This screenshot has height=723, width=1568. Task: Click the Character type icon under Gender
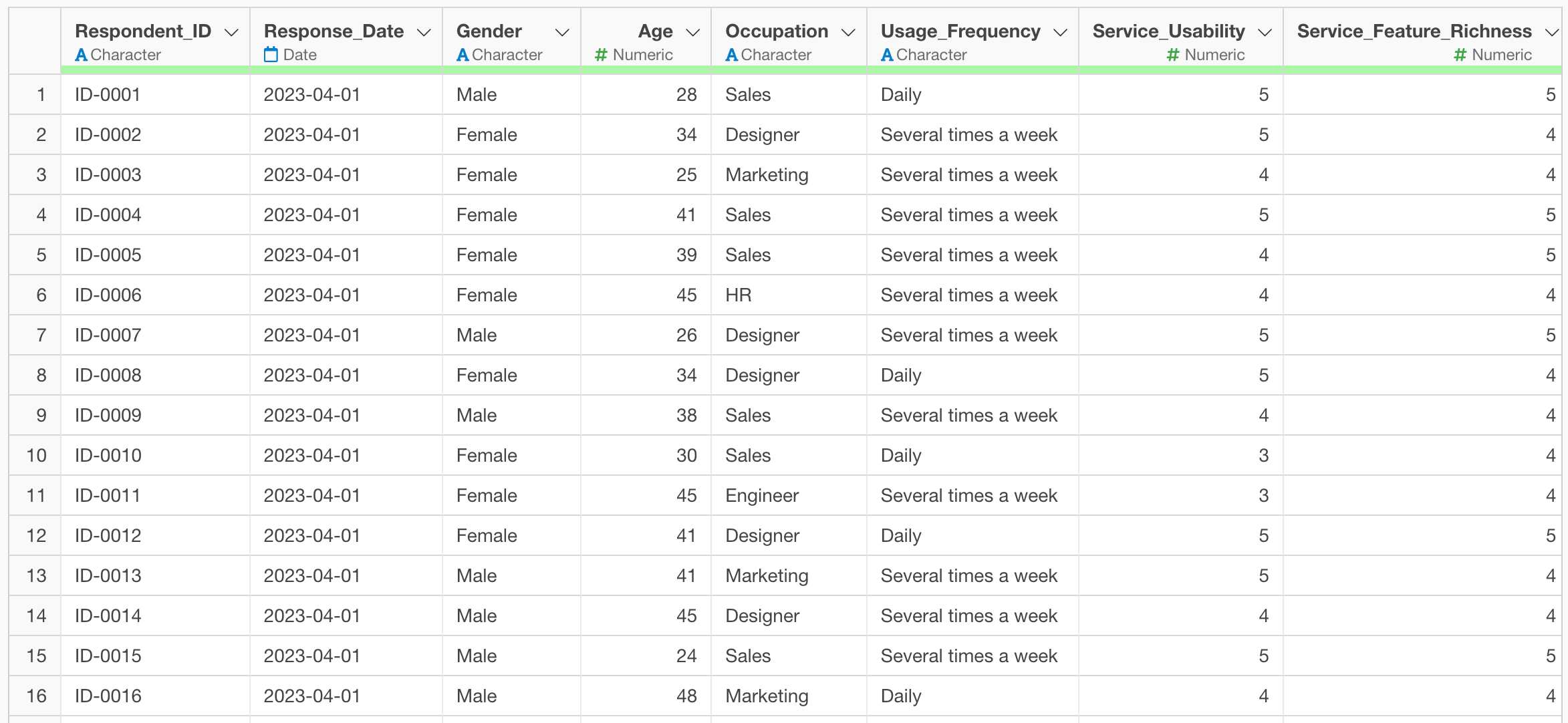(x=463, y=55)
